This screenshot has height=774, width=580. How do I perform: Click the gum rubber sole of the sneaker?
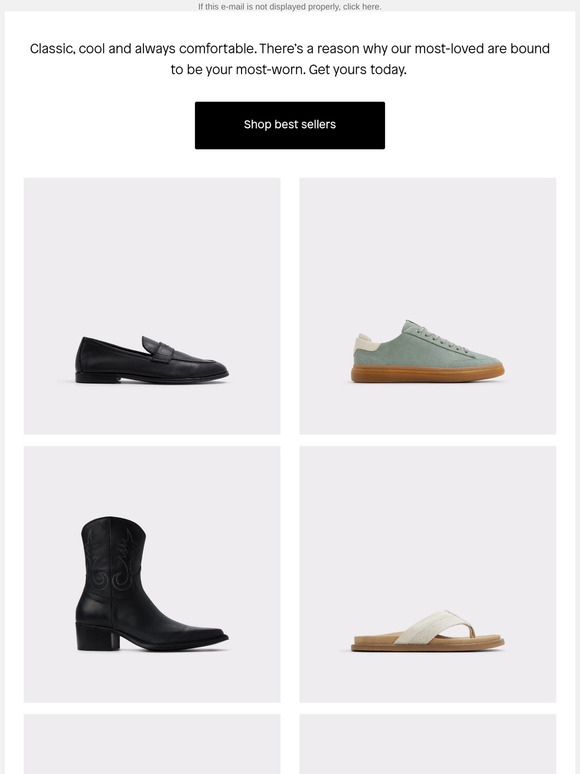(427, 373)
